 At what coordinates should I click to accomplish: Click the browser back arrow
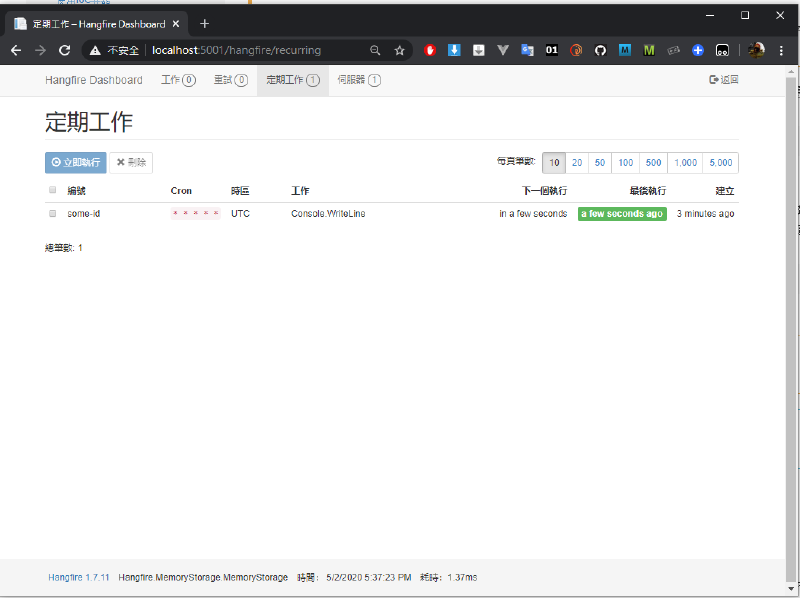click(16, 50)
